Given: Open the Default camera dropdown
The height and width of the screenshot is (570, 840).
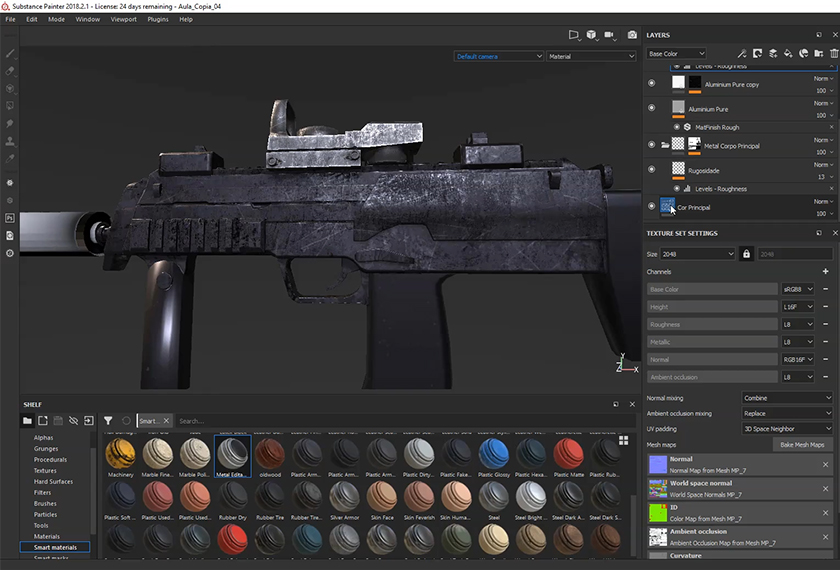Looking at the screenshot, I should coord(497,57).
